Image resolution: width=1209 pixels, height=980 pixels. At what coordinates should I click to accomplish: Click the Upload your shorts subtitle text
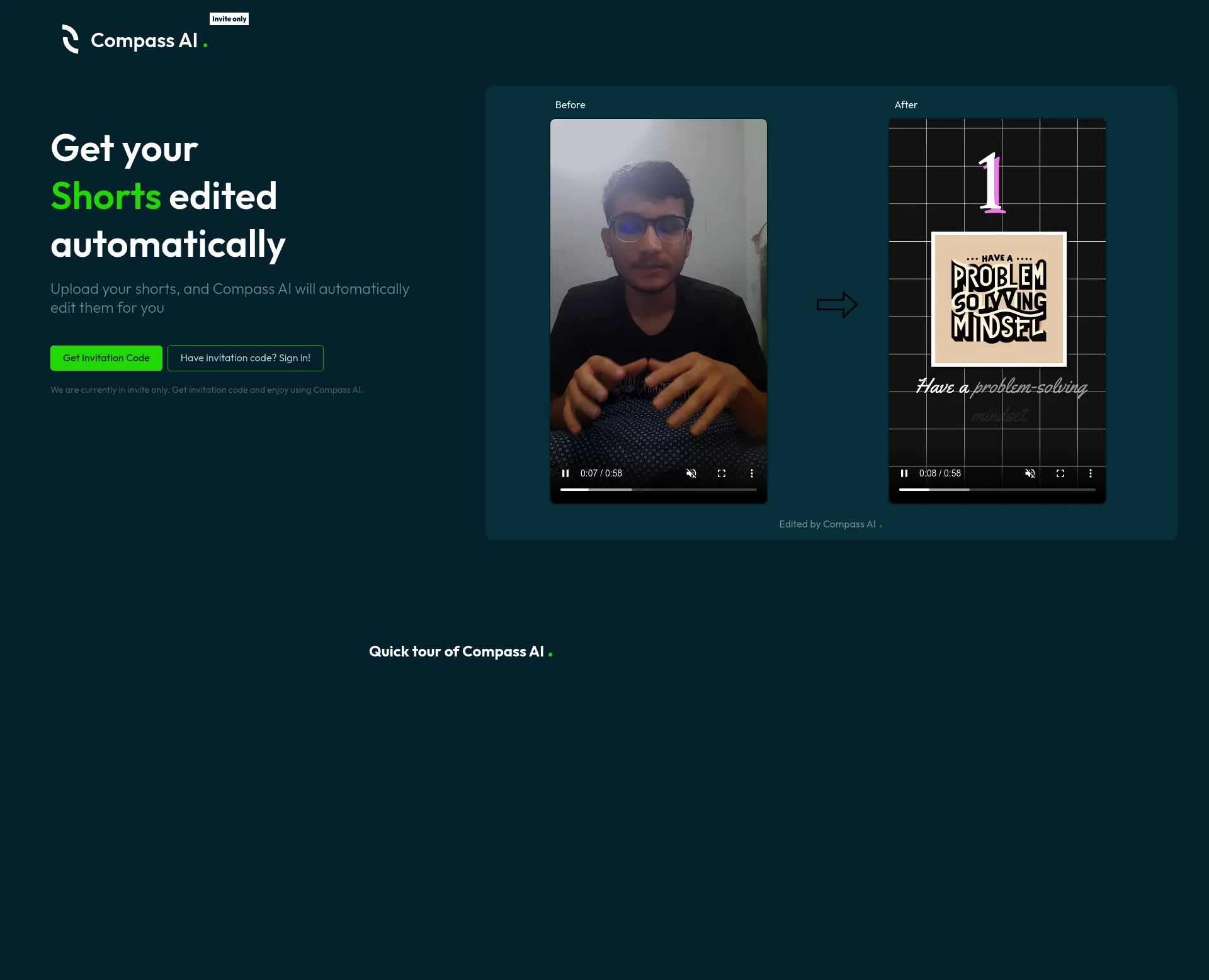coord(230,298)
